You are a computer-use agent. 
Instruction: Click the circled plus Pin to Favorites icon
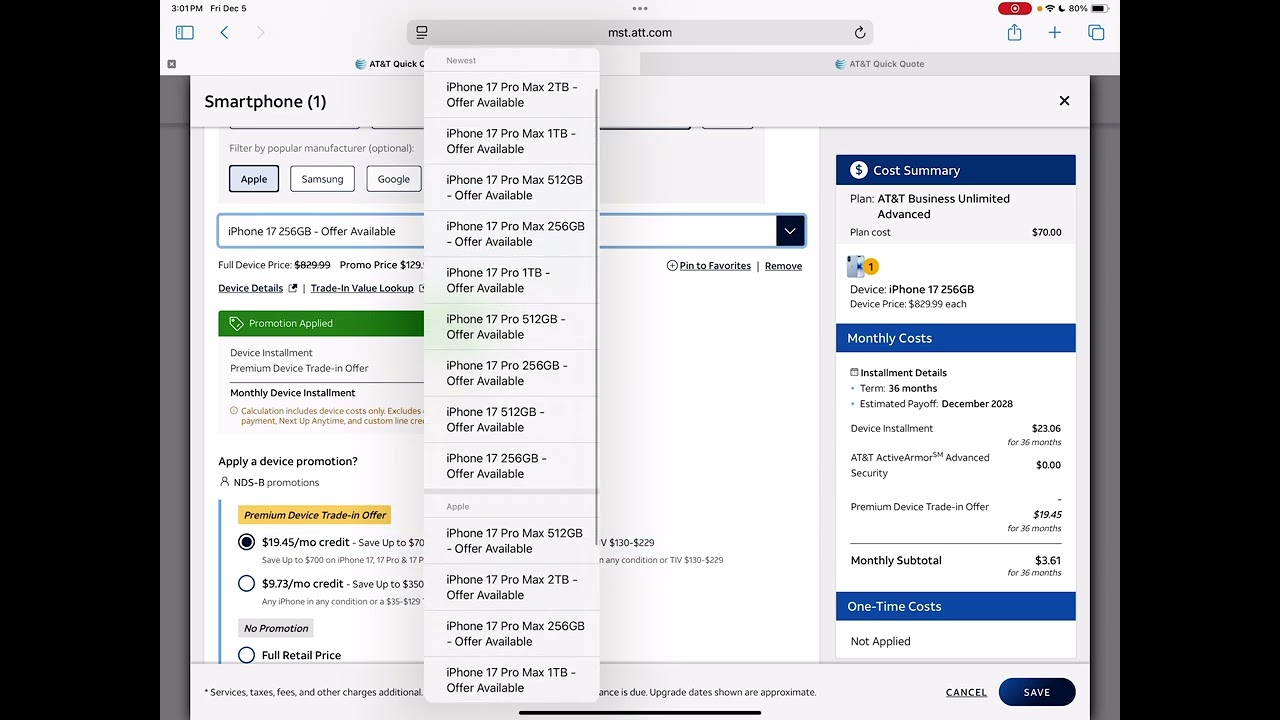pyautogui.click(x=672, y=266)
